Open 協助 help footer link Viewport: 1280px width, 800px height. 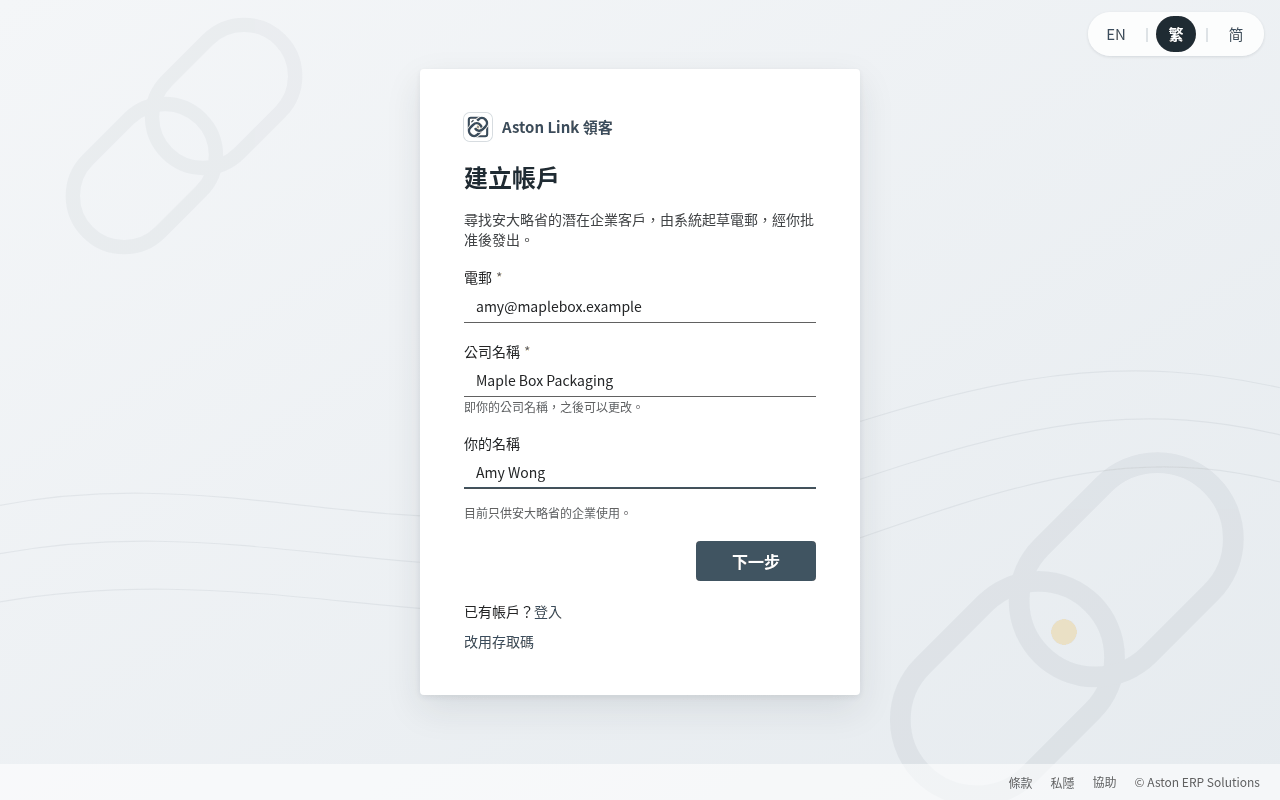pos(1104,783)
